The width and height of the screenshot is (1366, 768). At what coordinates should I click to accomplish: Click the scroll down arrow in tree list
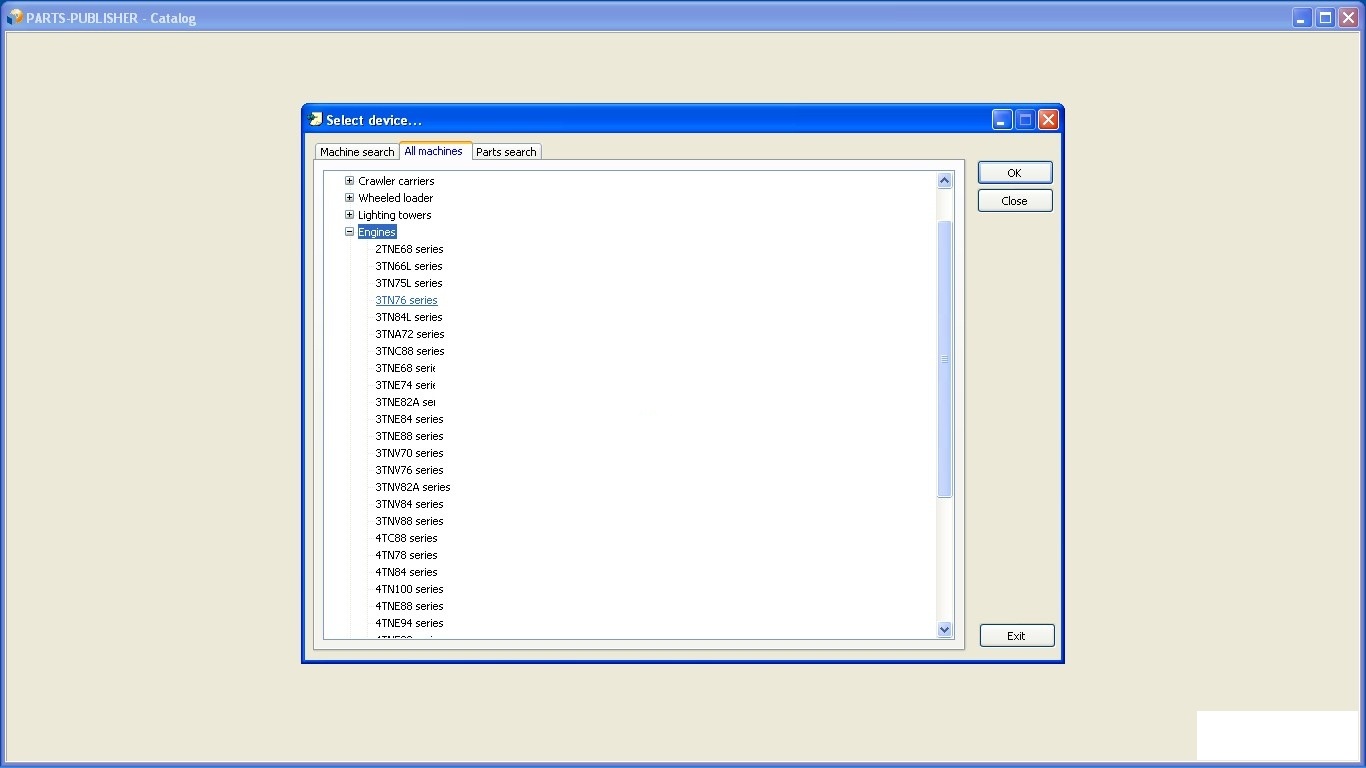(944, 629)
